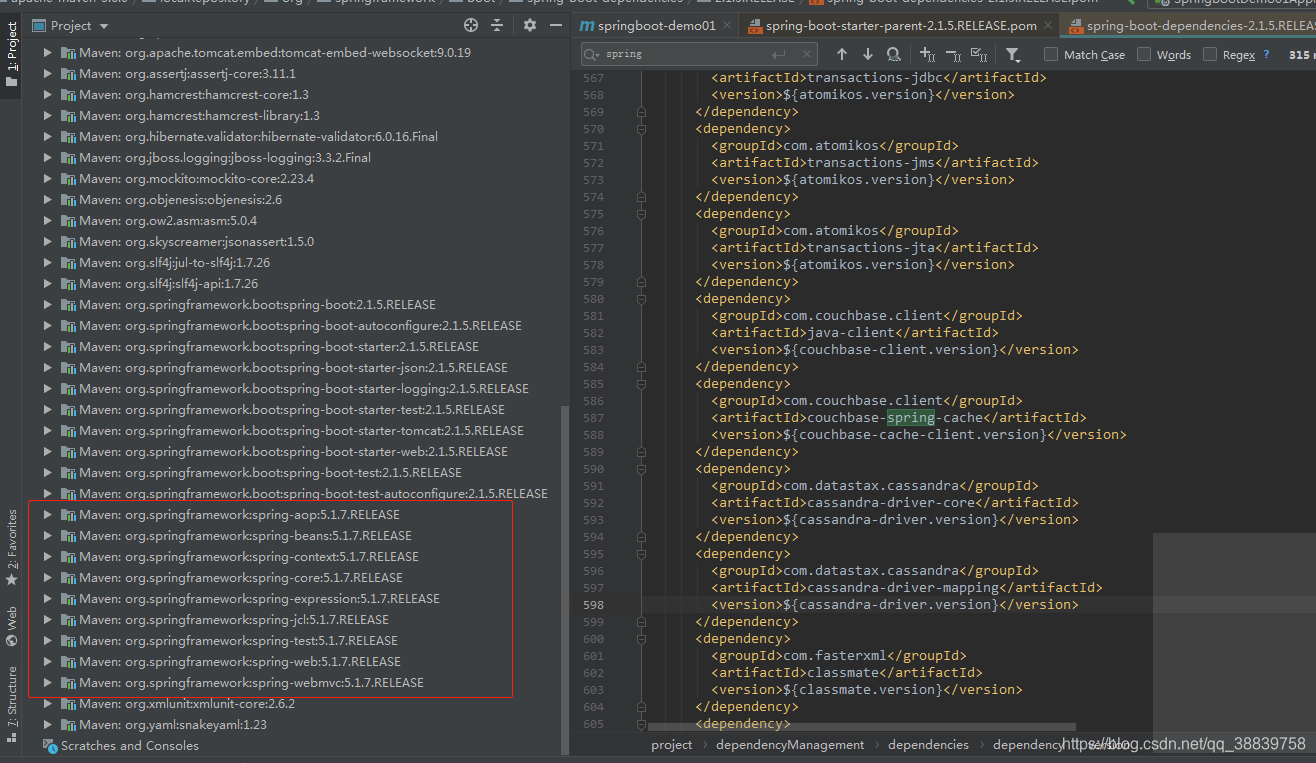This screenshot has height=763, width=1316.
Task: Expand Maven spring-beans:5.1.7.RELEASE node
Action: point(48,536)
